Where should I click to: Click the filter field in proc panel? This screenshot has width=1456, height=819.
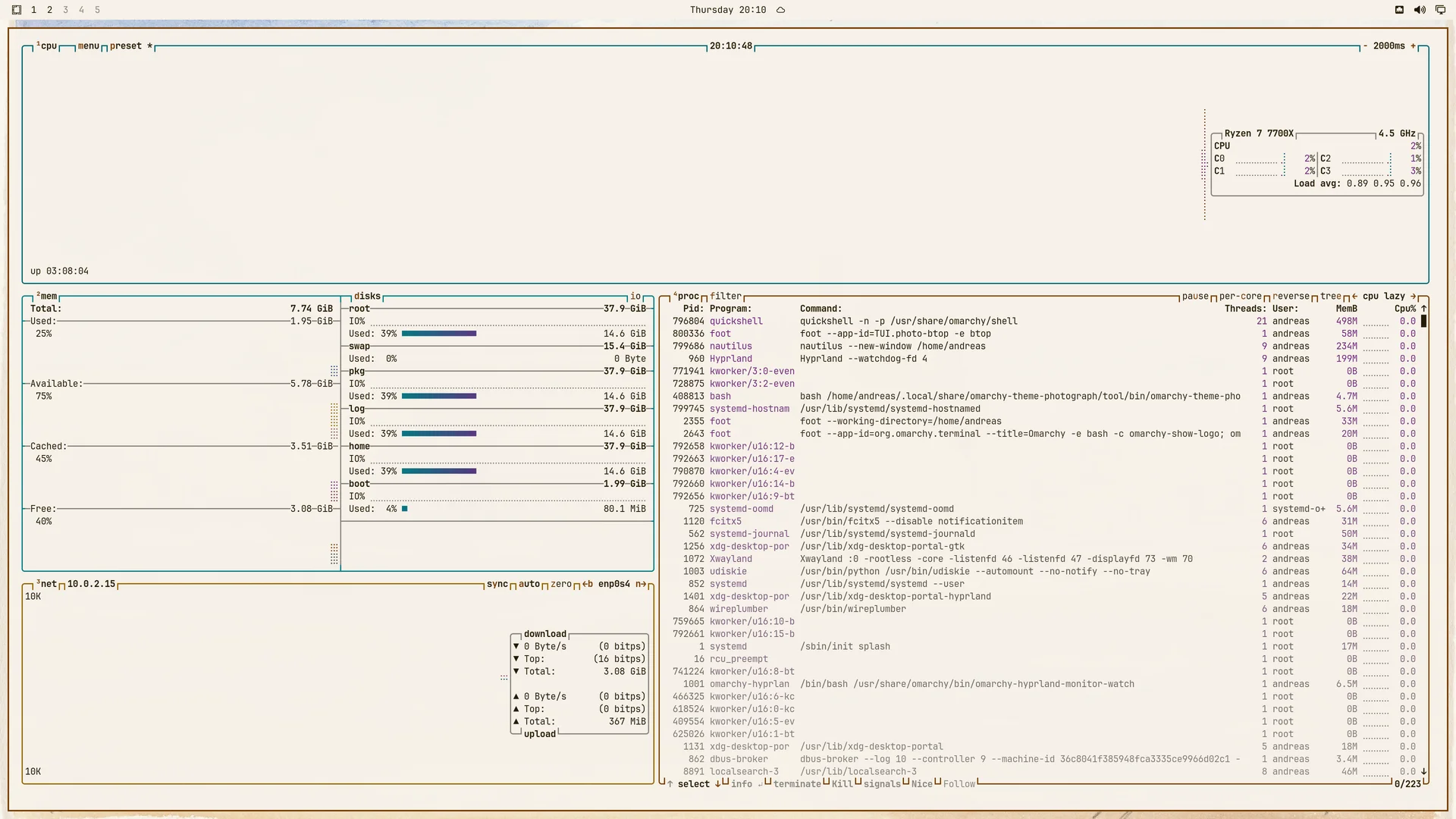coord(726,297)
